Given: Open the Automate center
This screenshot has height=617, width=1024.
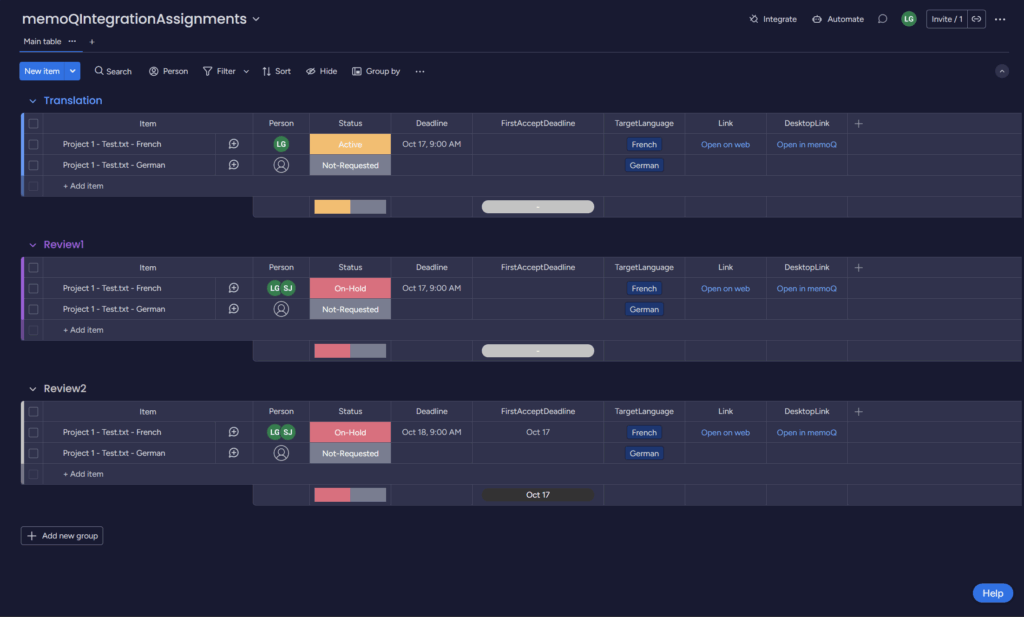Looking at the screenshot, I should (838, 19).
